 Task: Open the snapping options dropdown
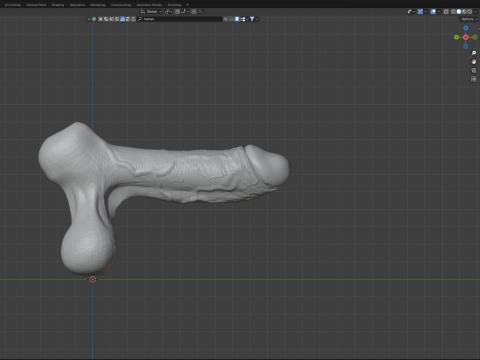(x=185, y=12)
